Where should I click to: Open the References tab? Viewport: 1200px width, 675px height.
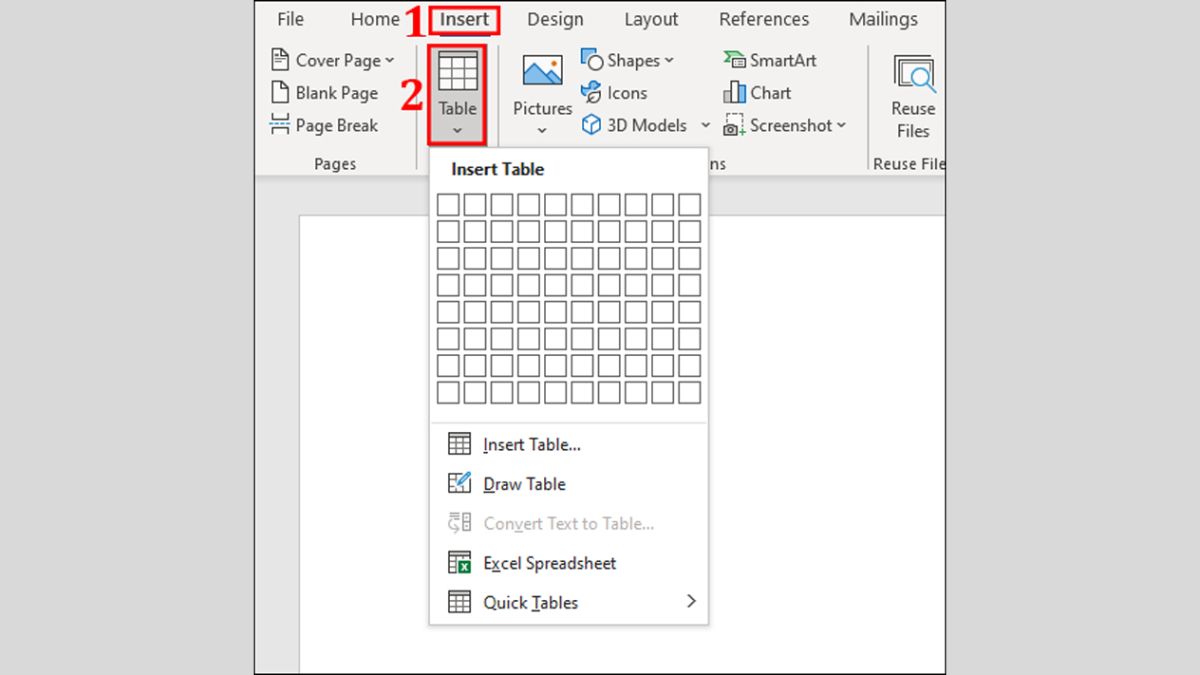(765, 19)
